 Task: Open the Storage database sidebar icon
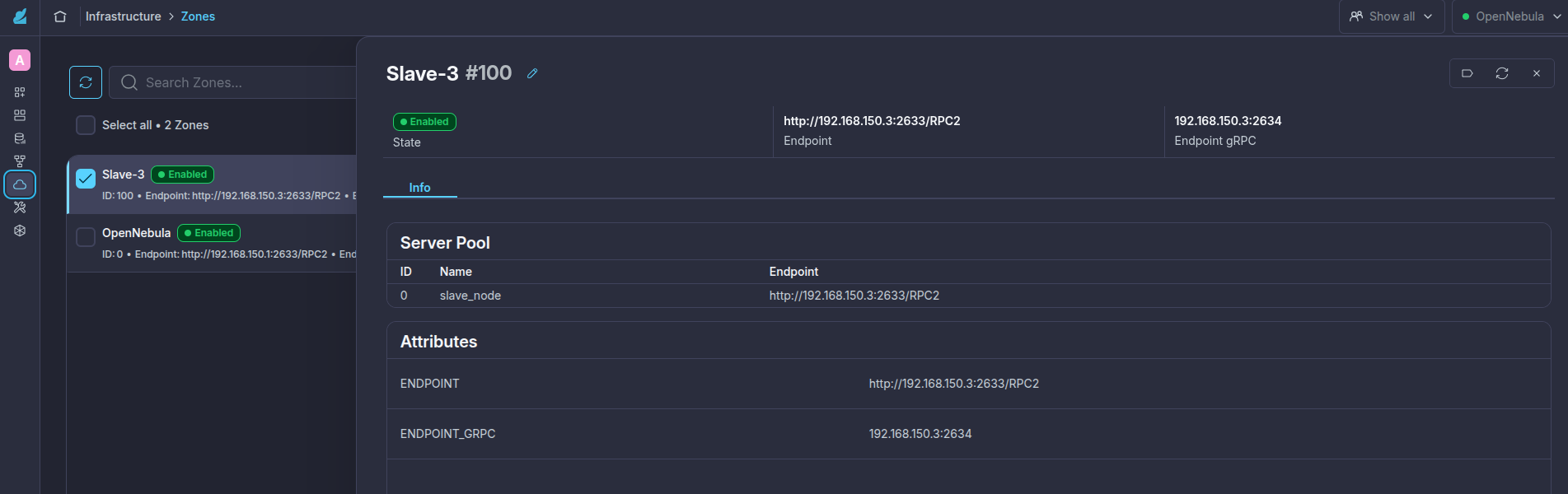pyautogui.click(x=20, y=138)
